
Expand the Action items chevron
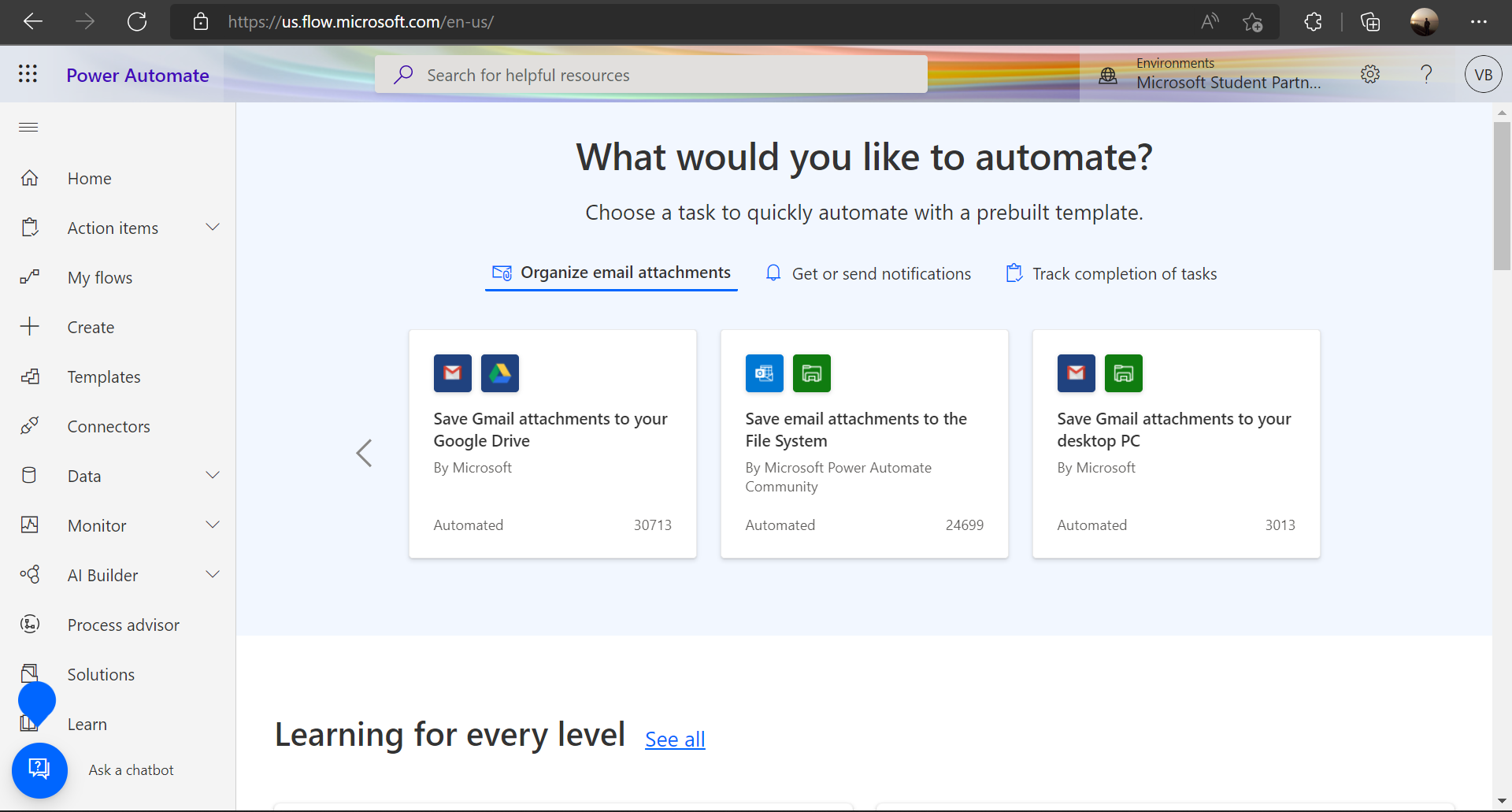pyautogui.click(x=213, y=228)
